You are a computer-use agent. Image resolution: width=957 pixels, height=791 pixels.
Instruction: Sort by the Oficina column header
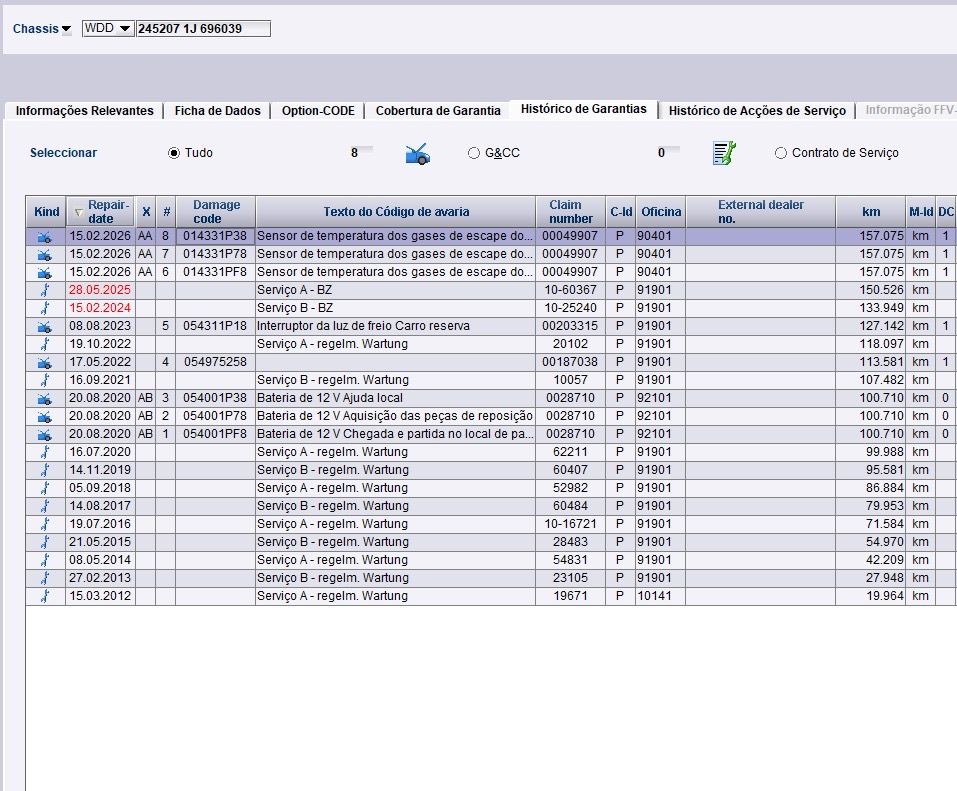(661, 212)
